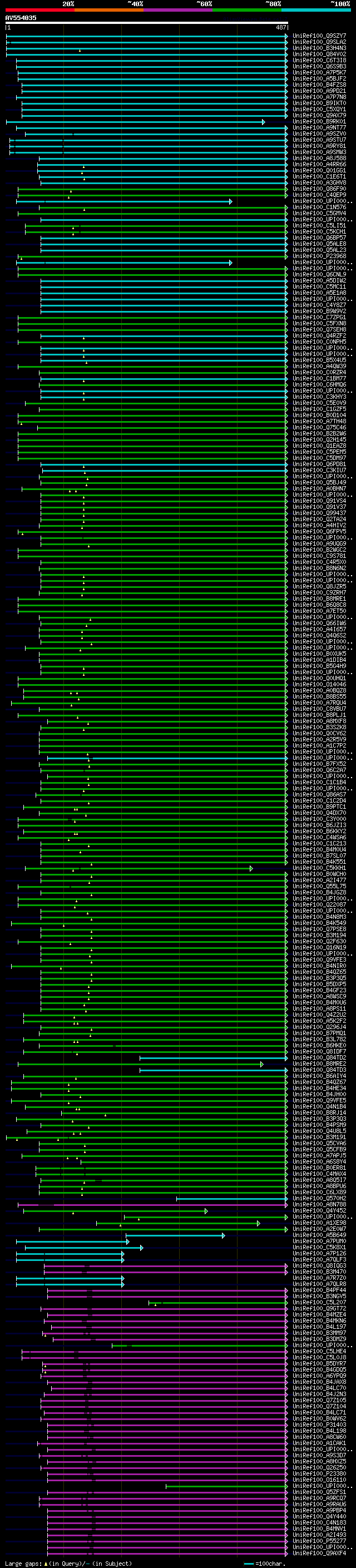The height and width of the screenshot is (1568, 356).
Task: Open hit UniRef100_B9IKT0
Action: click(x=319, y=103)
